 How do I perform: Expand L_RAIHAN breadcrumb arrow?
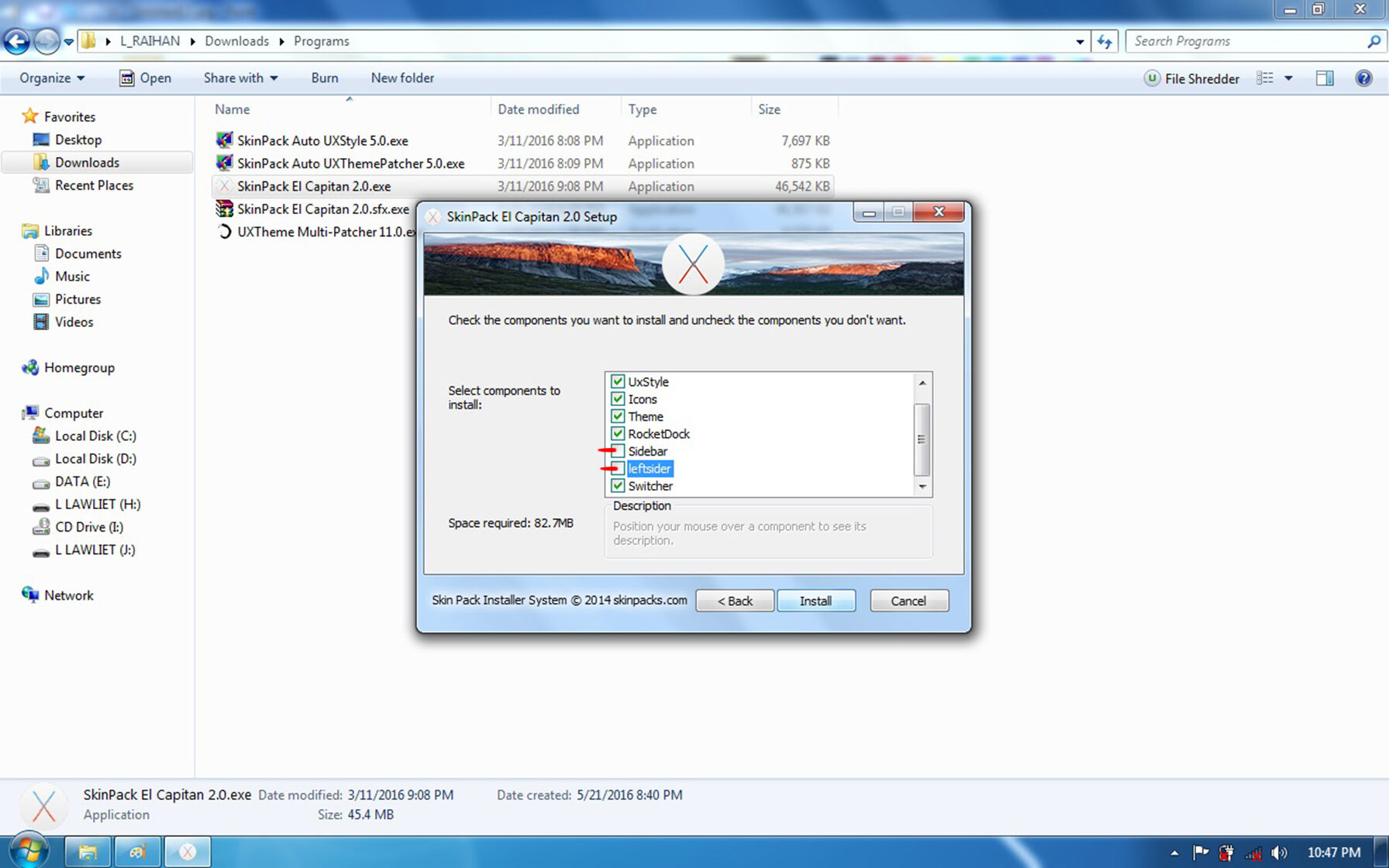coord(192,41)
